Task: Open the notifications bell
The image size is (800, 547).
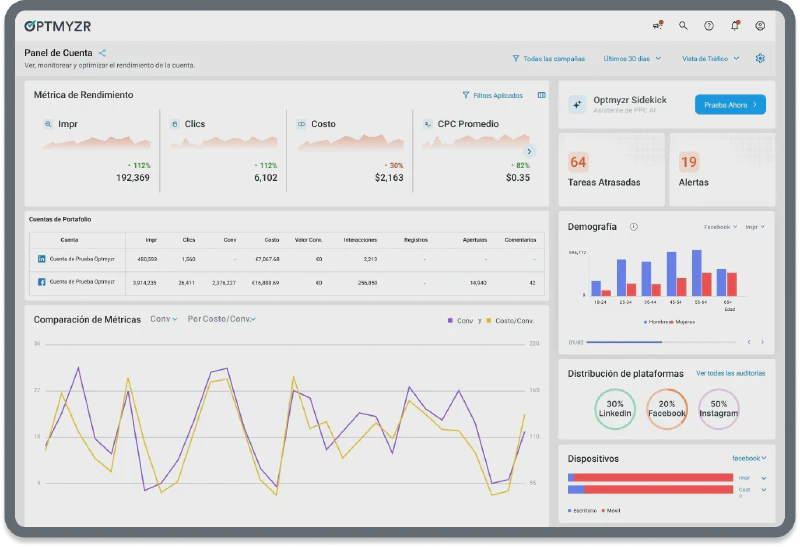Action: coord(735,26)
